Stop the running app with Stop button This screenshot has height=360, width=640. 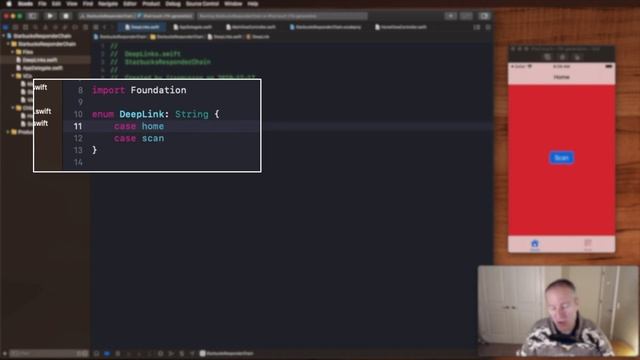(x=65, y=16)
